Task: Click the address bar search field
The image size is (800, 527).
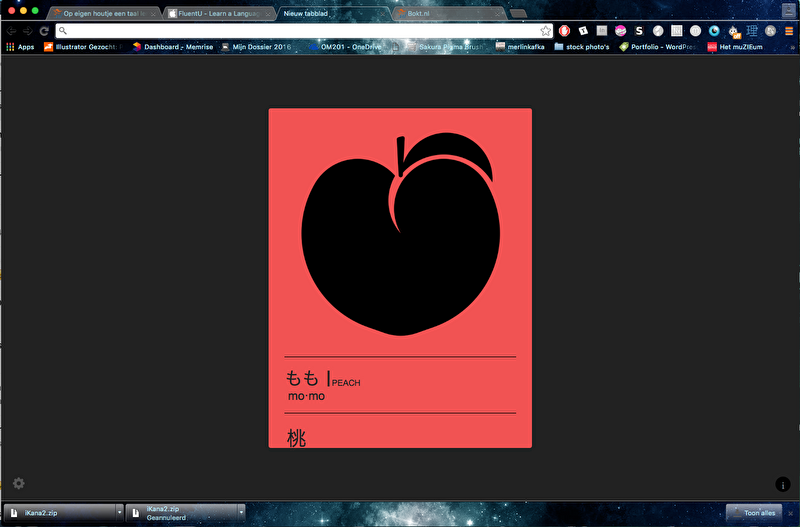Action: 300,31
